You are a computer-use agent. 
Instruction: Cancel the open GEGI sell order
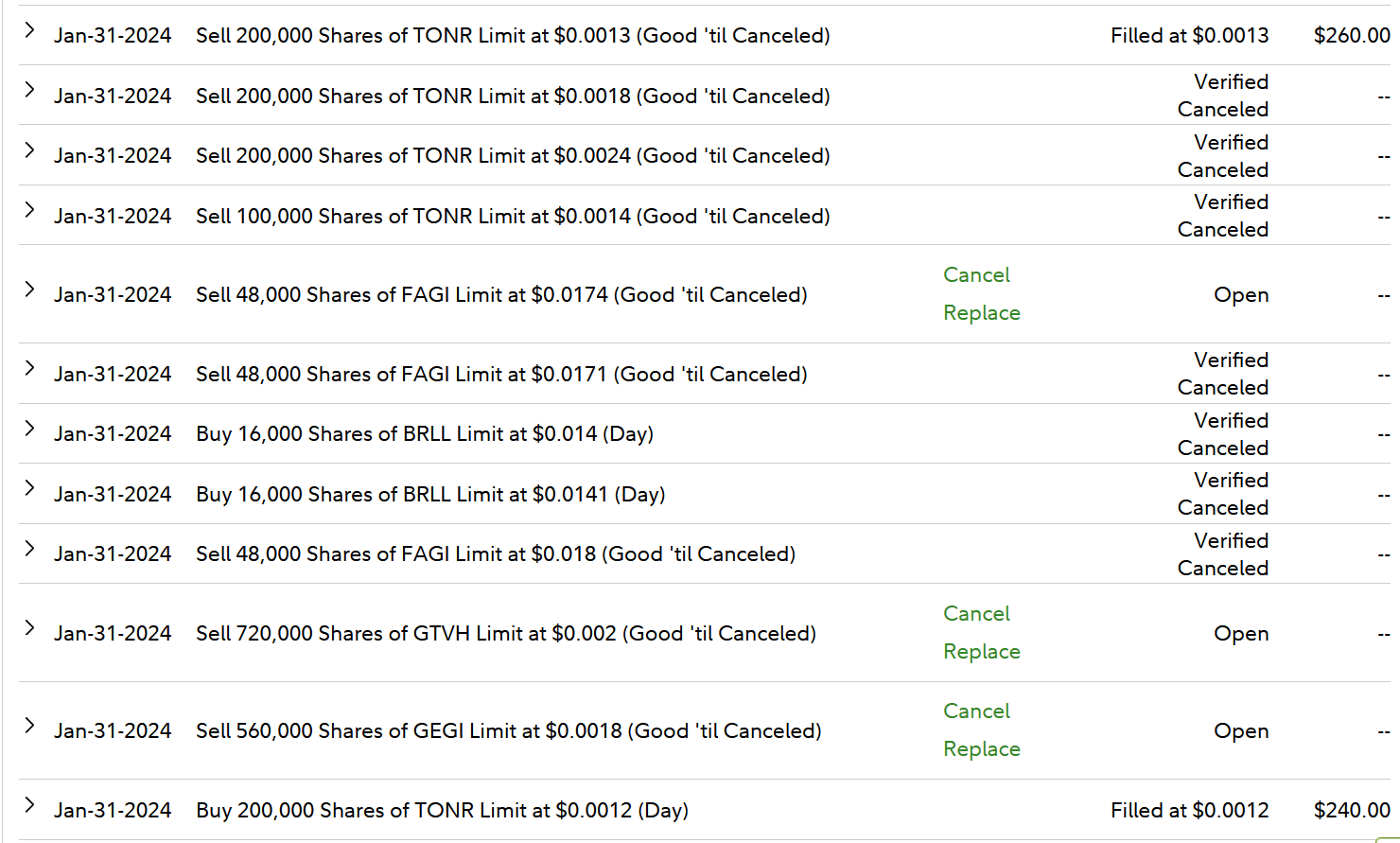pos(976,711)
